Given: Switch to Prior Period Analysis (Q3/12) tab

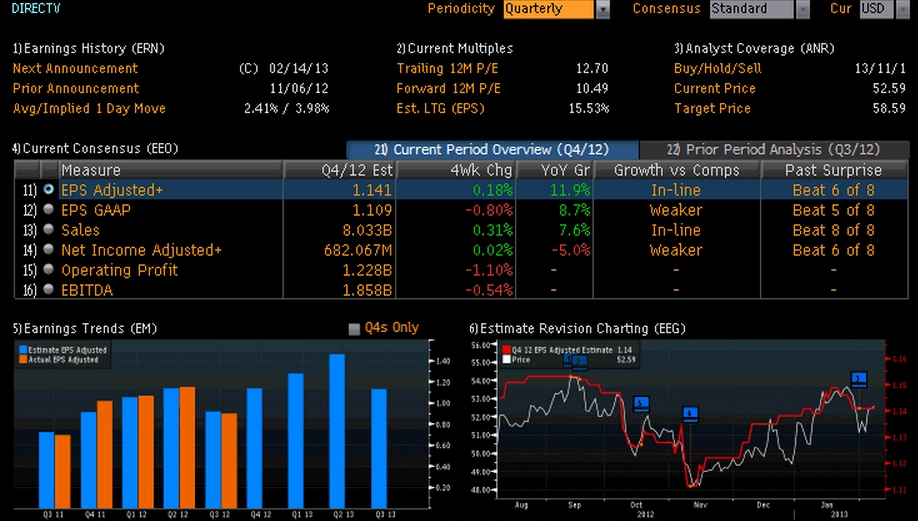Looking at the screenshot, I should click(775, 149).
